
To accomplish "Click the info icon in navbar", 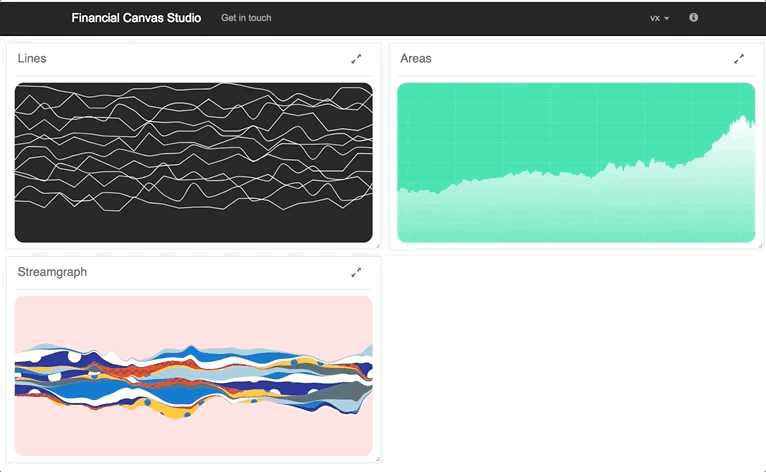I will tap(694, 18).
